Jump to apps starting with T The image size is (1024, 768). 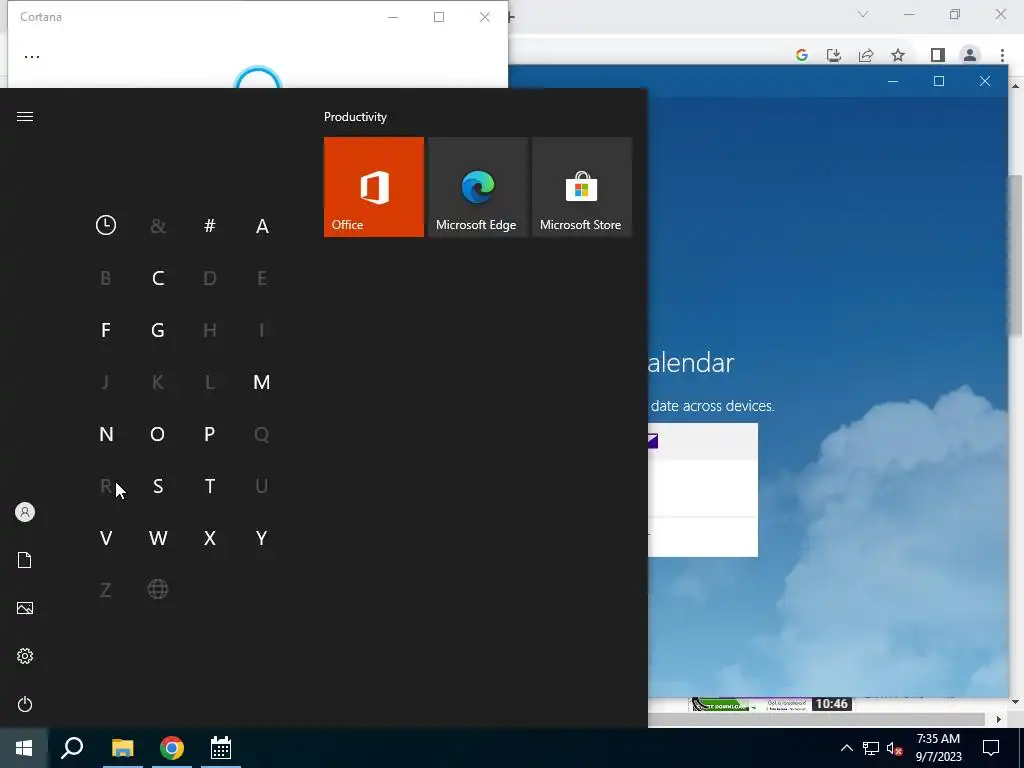(210, 486)
